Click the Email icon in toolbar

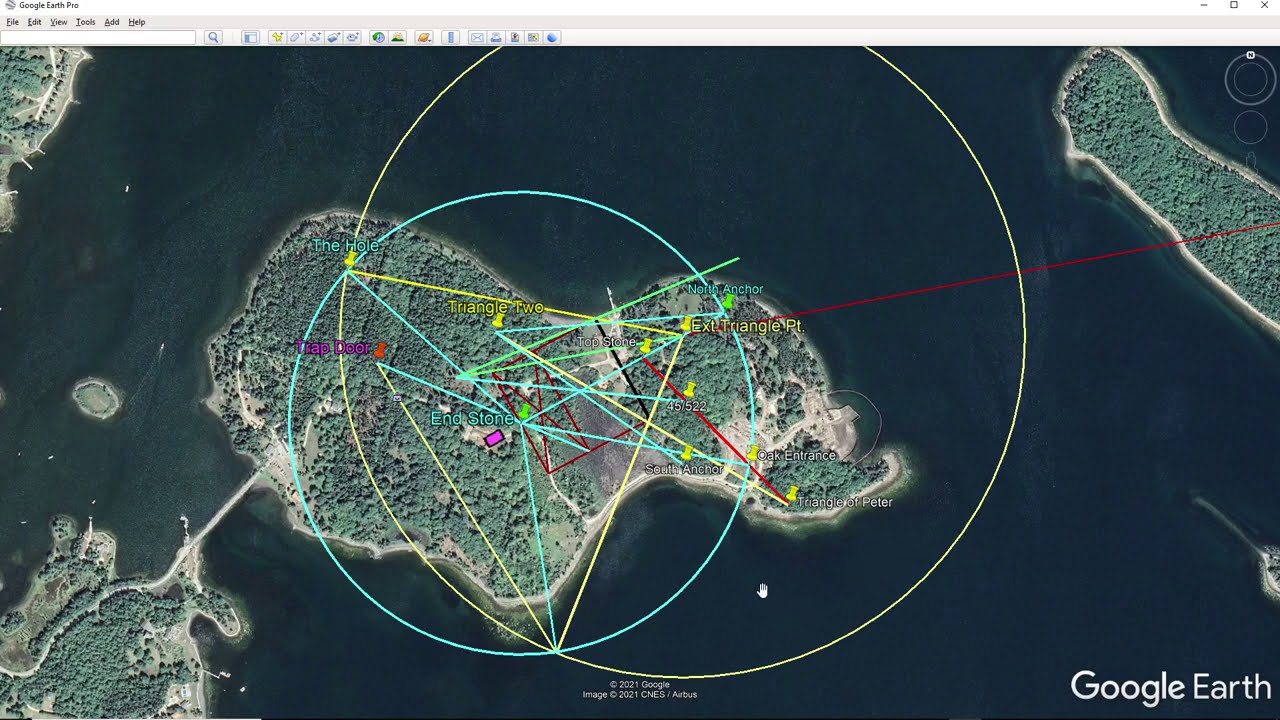tap(477, 37)
